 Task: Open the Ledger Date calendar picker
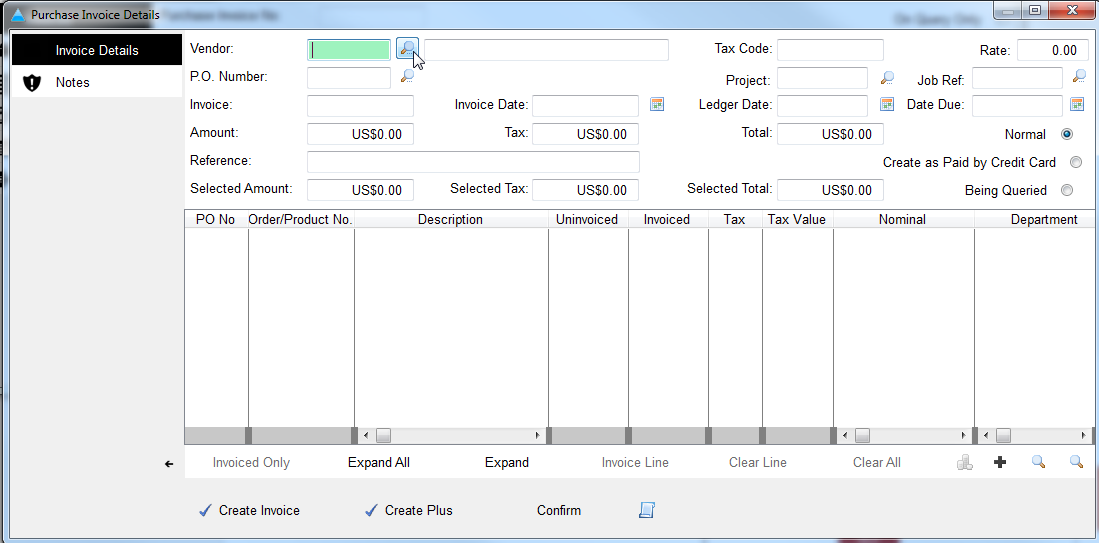[887, 104]
